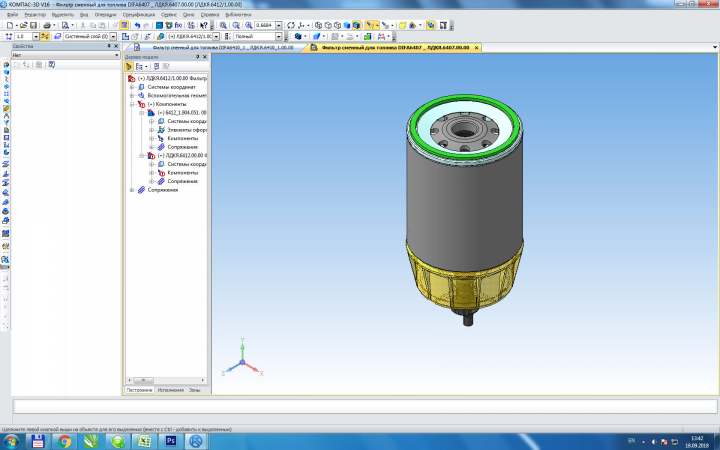Image resolution: width=720 pixels, height=450 pixels.
Task: Expand the Системы координат tree node
Action: point(132,87)
